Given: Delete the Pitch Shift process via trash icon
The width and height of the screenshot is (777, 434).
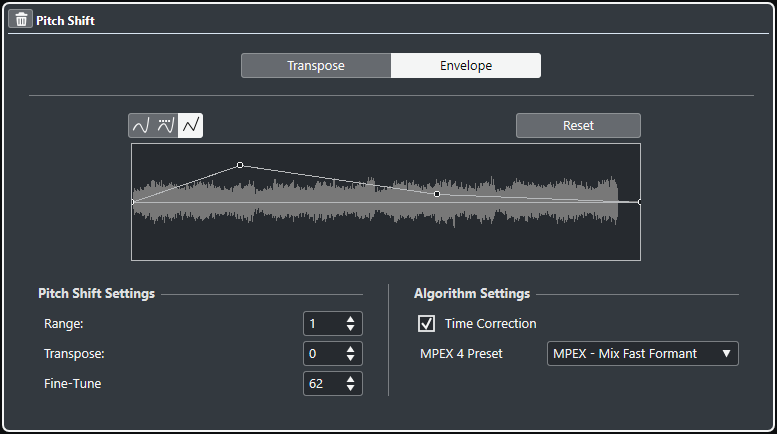Looking at the screenshot, I should [x=21, y=20].
